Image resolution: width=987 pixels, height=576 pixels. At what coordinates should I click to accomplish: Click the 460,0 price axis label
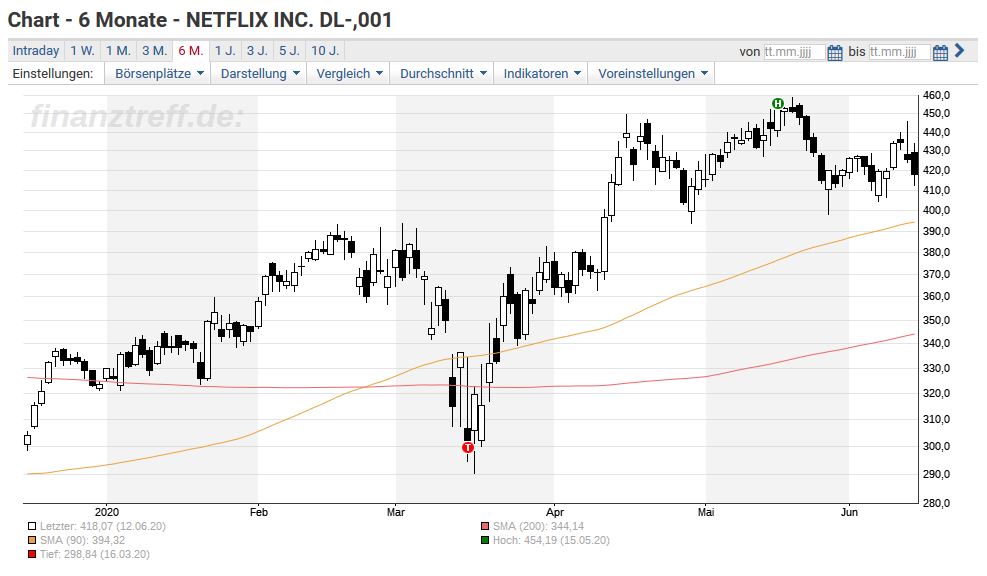(x=937, y=96)
